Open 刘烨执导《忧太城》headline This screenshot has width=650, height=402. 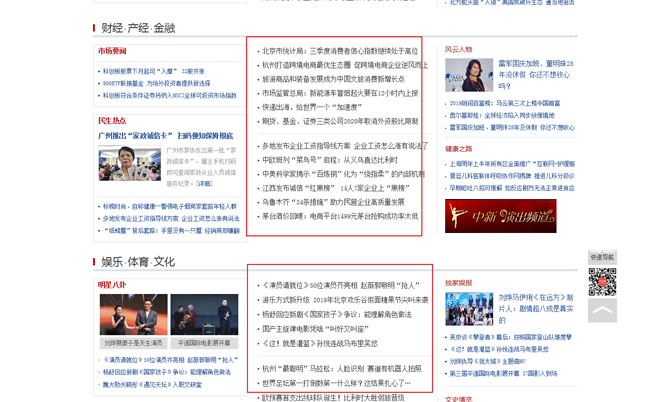tap(488, 361)
